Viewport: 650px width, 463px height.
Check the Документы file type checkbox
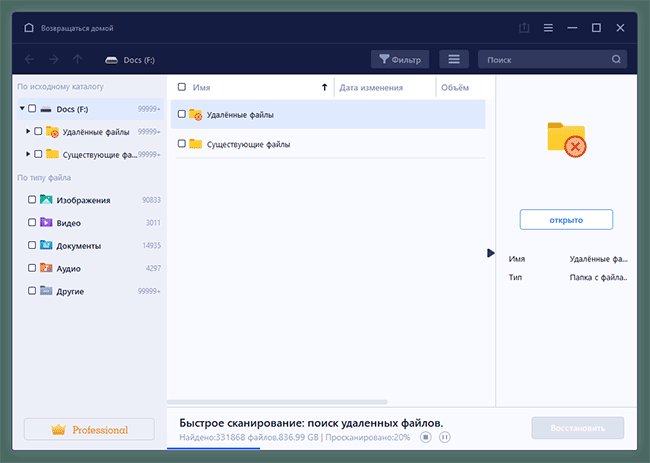coord(32,245)
